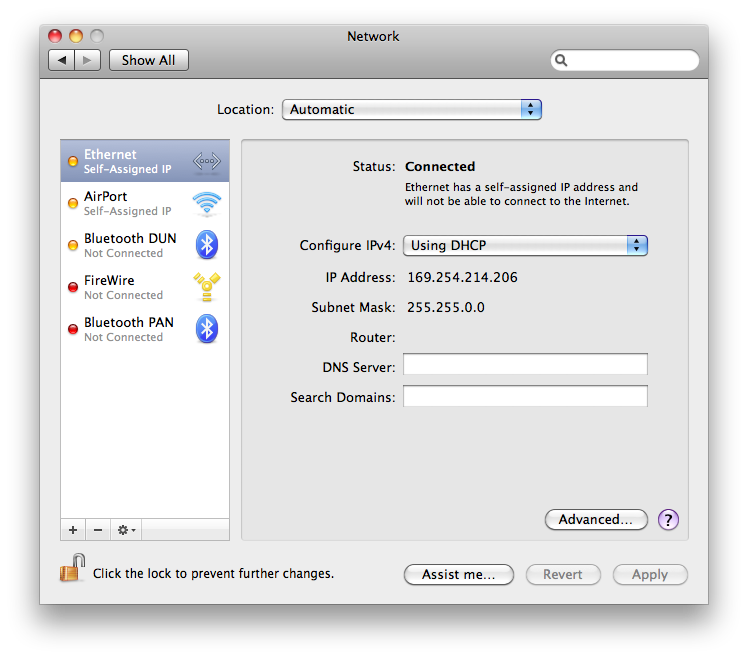Click the subnet mask 255.255.0.0
This screenshot has height=659, width=748.
[x=446, y=307]
